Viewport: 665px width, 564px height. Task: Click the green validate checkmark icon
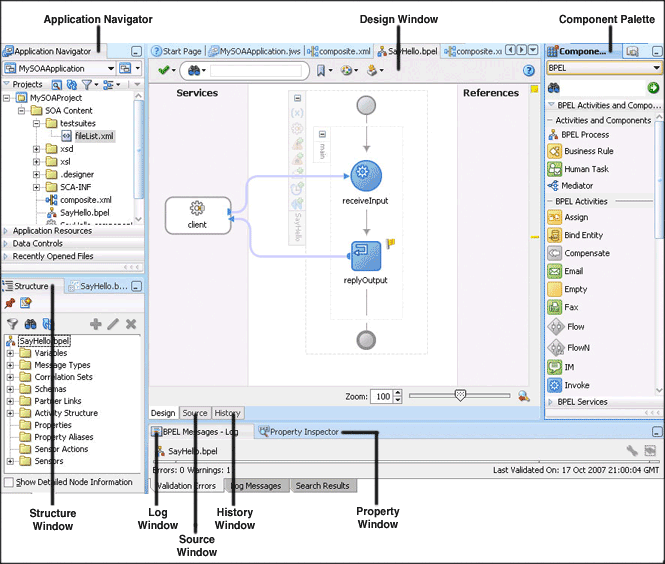point(164,70)
